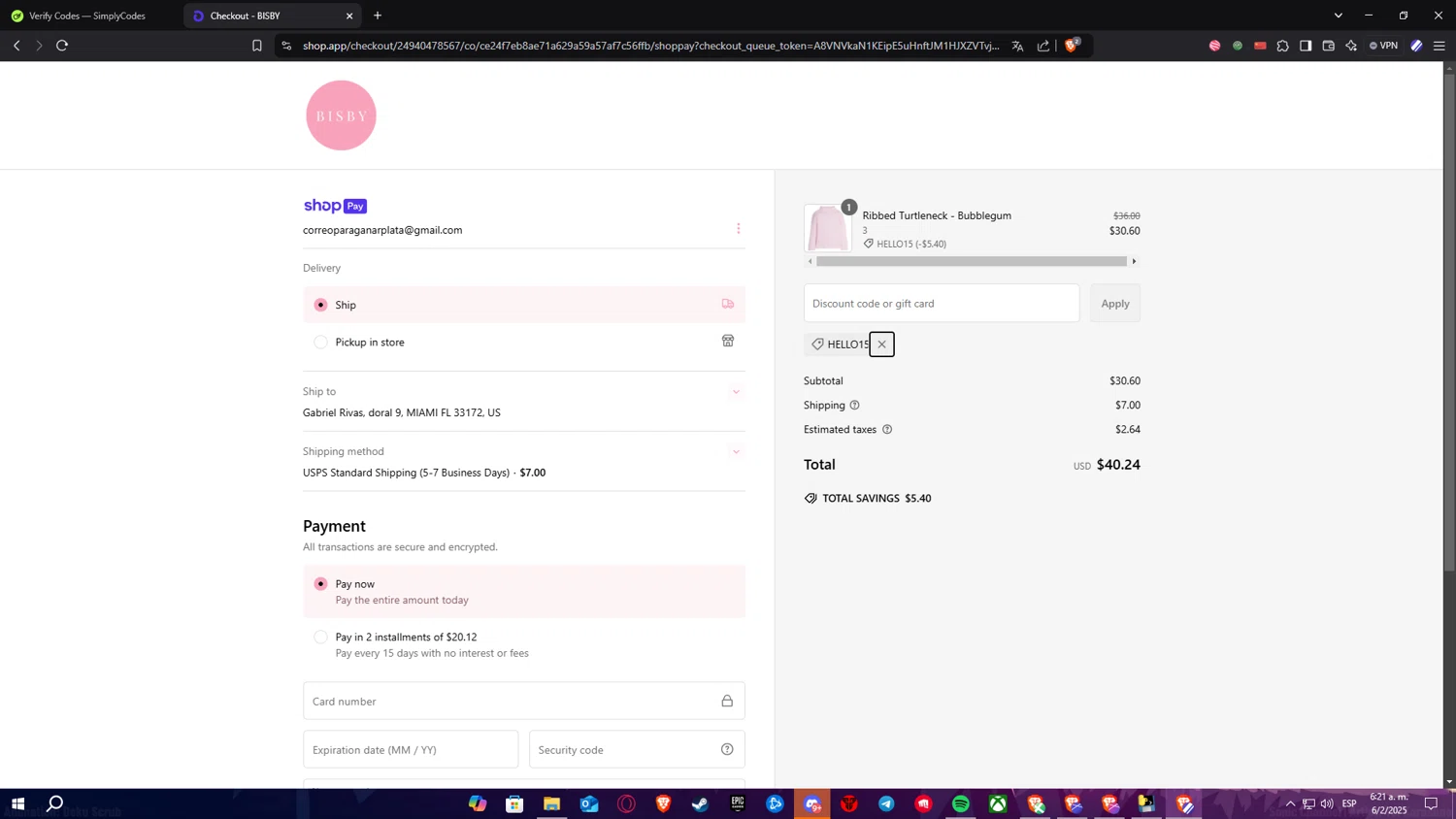The height and width of the screenshot is (819, 1456).
Task: Click the email correoparaganarplata@gmail.com
Action: point(382,230)
